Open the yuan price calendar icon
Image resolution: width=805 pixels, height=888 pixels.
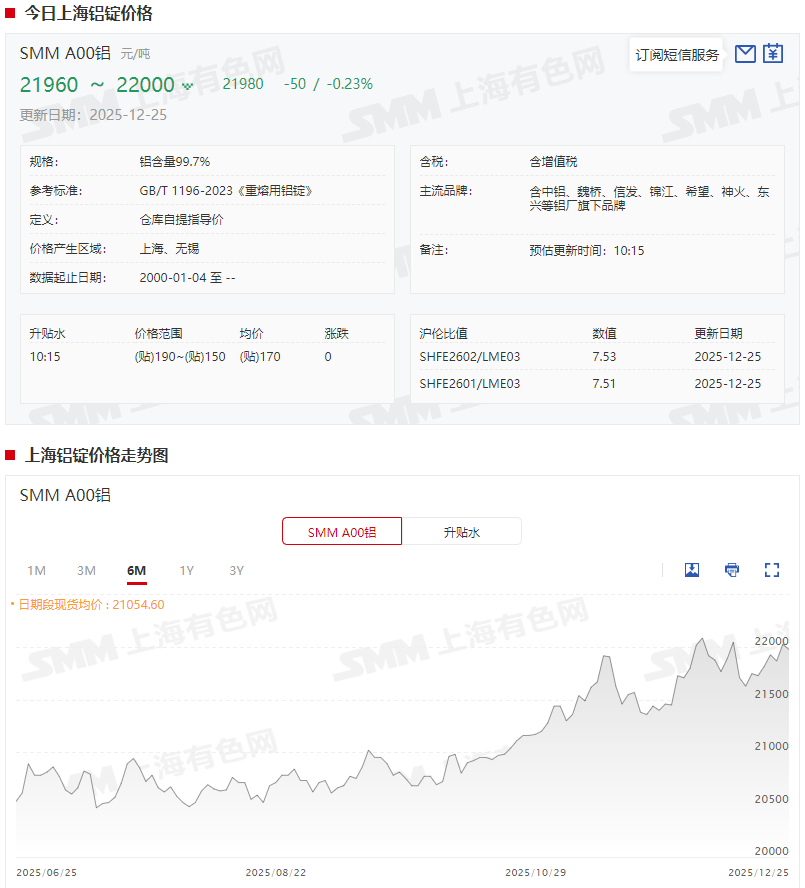click(x=773, y=54)
